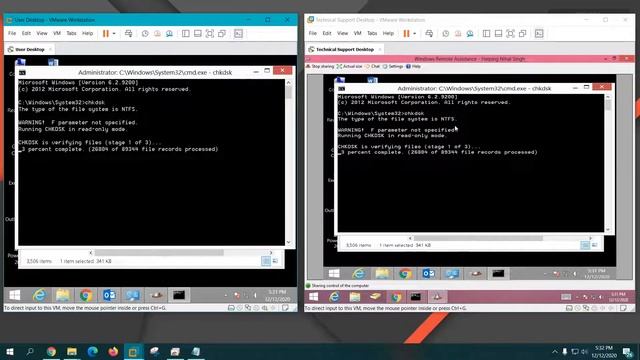Open Outlook in User Desktop guest taskbar

coord(109,295)
